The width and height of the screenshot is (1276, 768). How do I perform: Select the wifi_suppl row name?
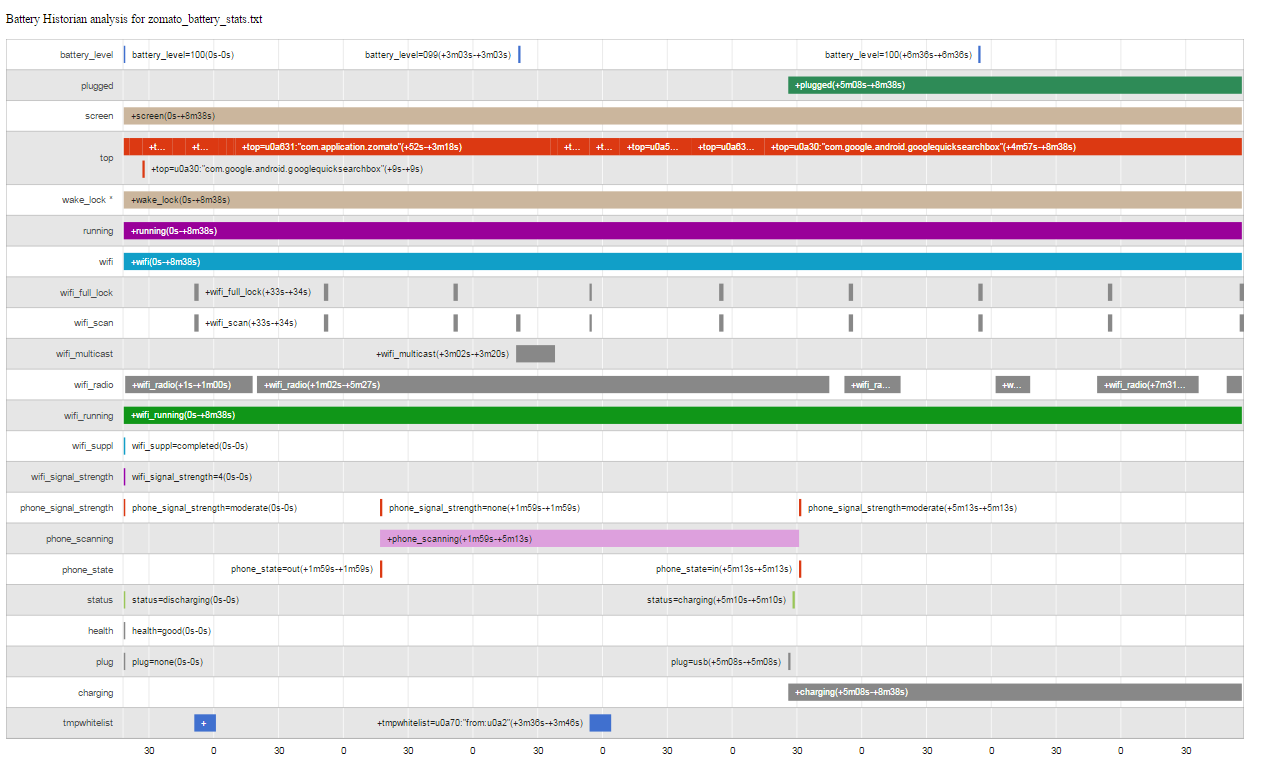[x=93, y=446]
